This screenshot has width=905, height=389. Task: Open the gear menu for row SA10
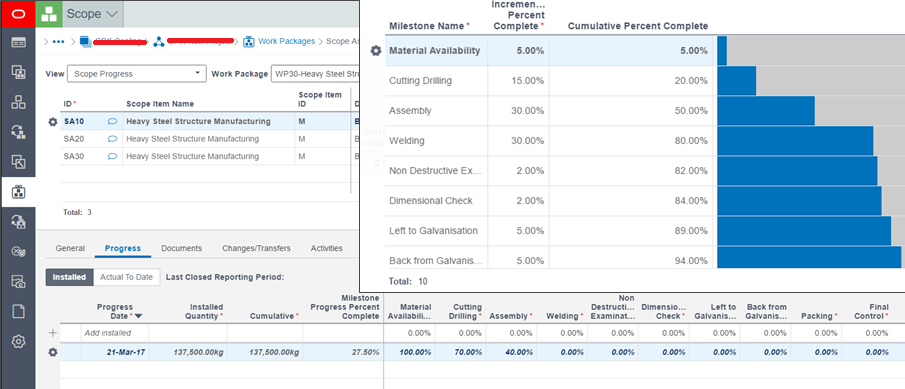coord(53,122)
